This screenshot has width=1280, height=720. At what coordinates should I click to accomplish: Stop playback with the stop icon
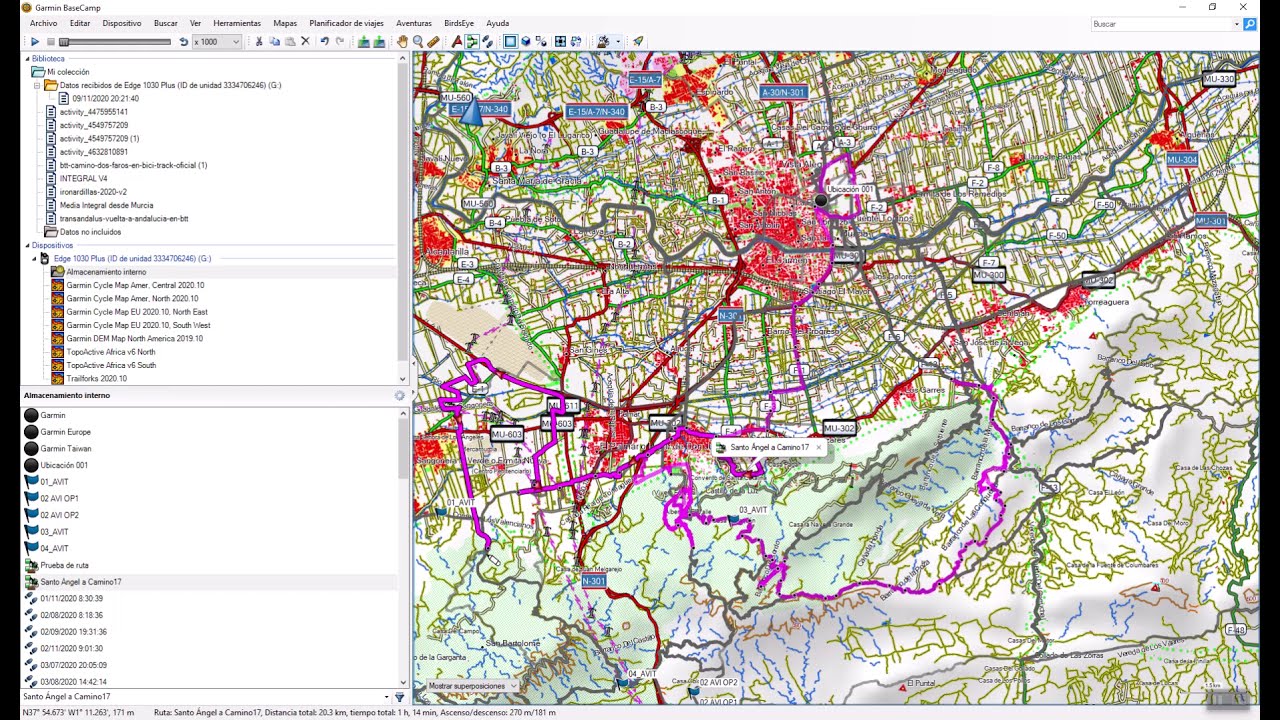coord(50,42)
